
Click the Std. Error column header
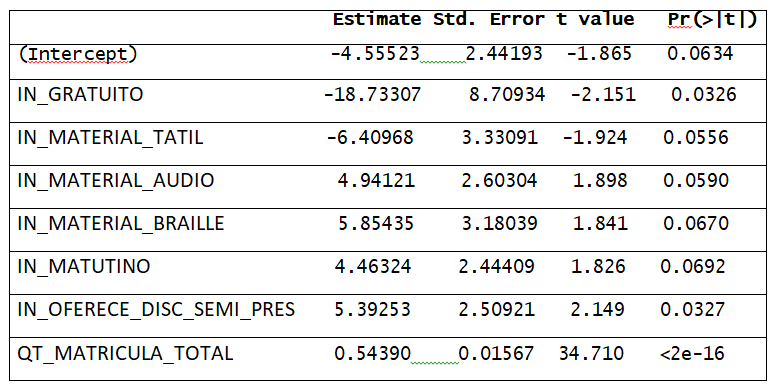click(x=489, y=19)
